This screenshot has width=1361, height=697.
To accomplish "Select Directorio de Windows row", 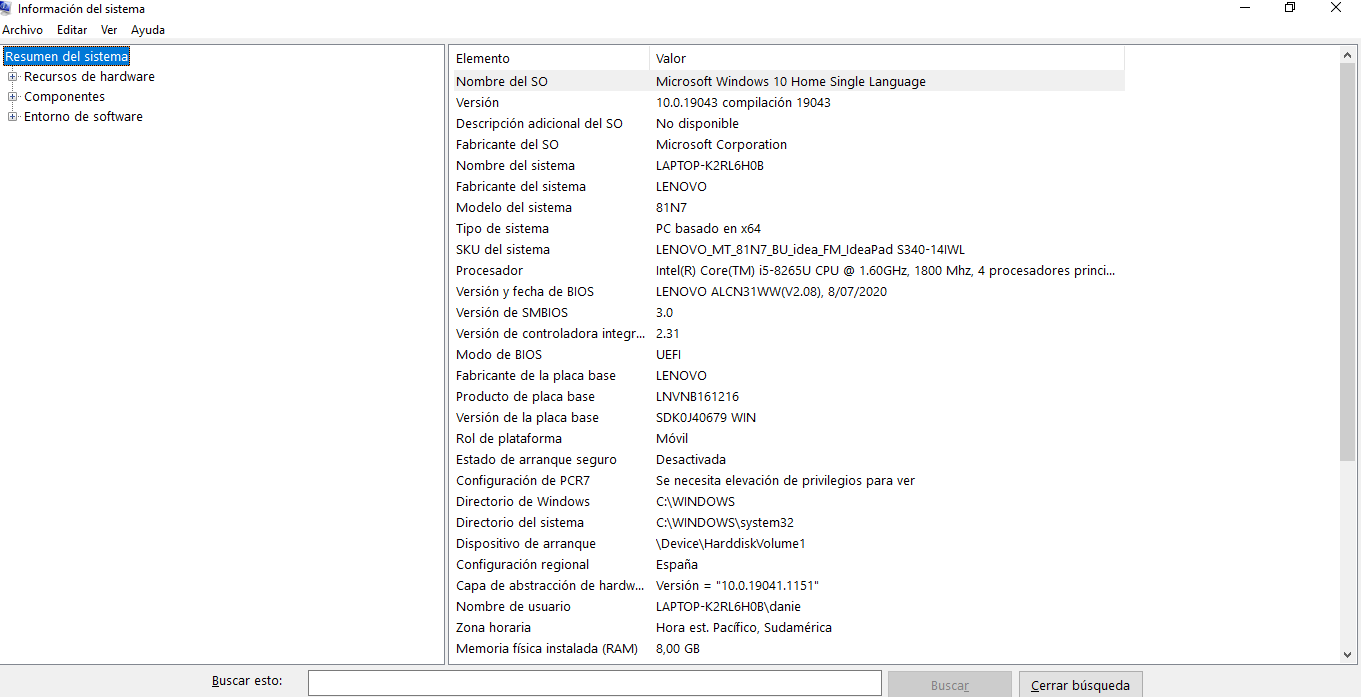I will click(788, 502).
